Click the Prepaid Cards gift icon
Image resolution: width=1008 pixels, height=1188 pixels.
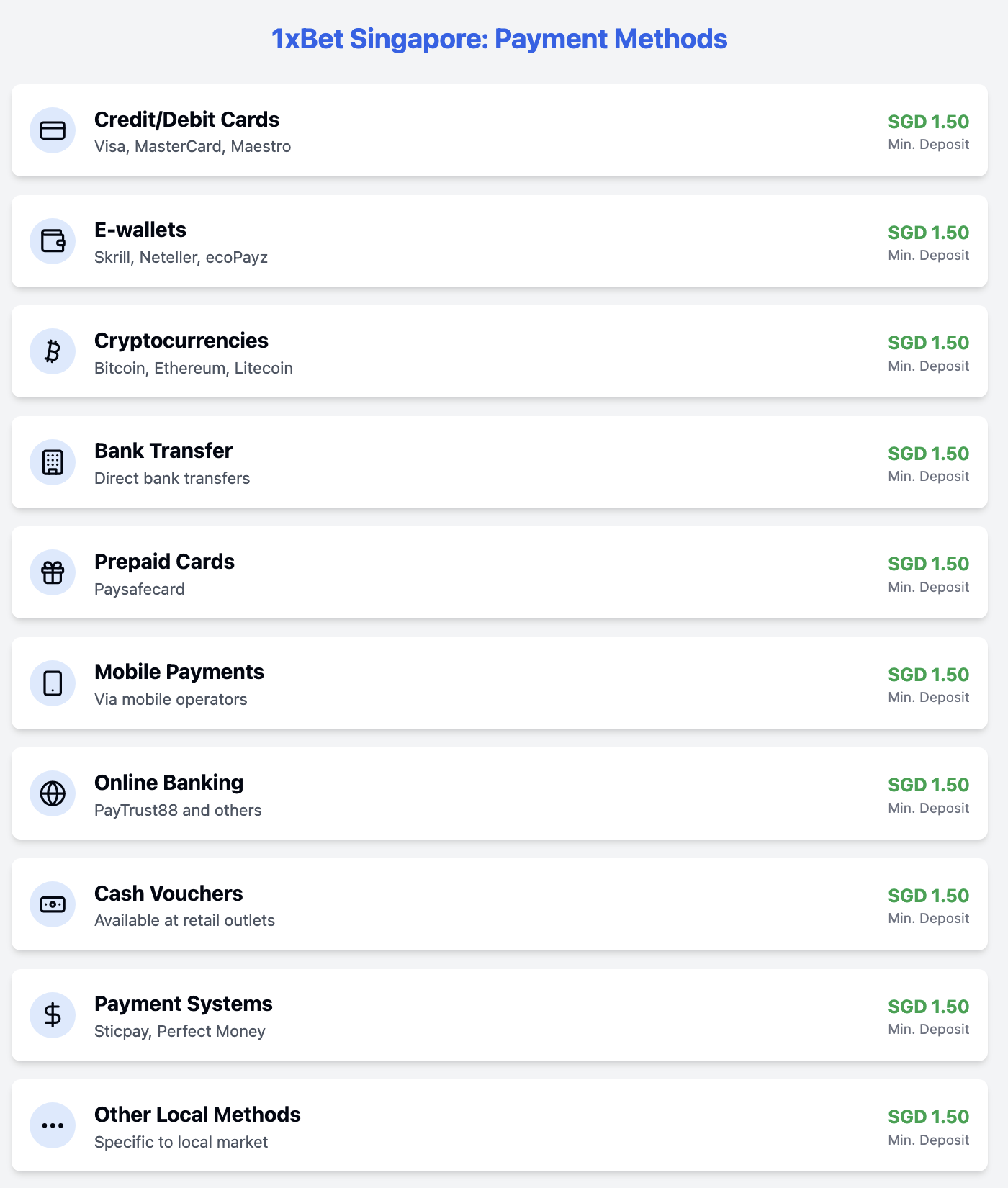click(x=53, y=572)
